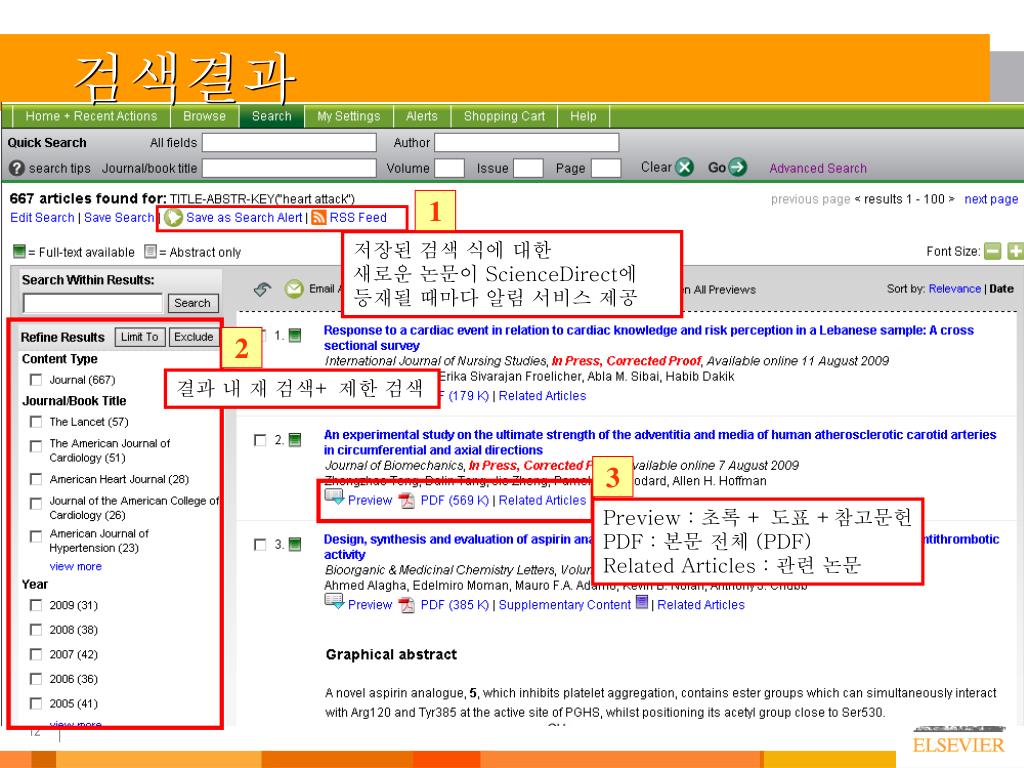The width and height of the screenshot is (1024, 768).
Task: Open Related Articles for article 3
Action: tap(701, 605)
